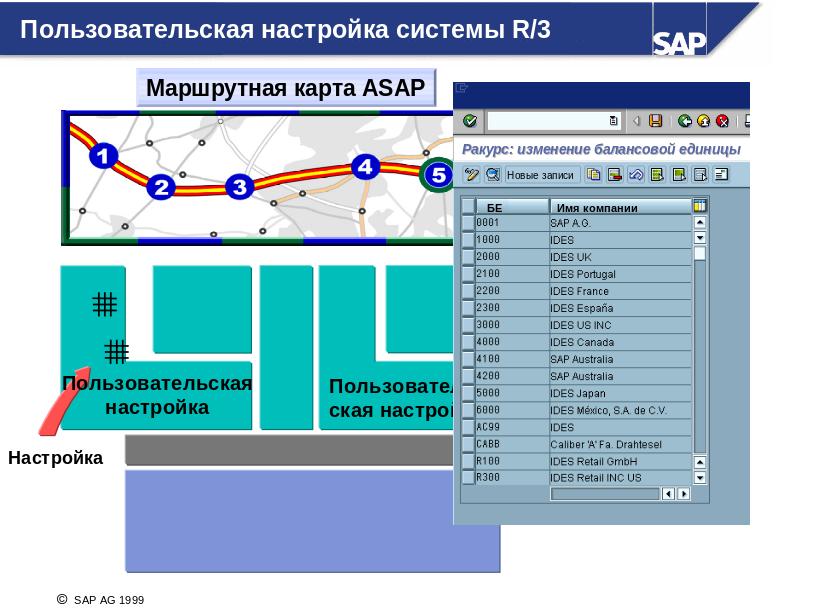Click the Delete entry icon
Image resolution: width=816 pixels, height=612 pixels.
615,175
